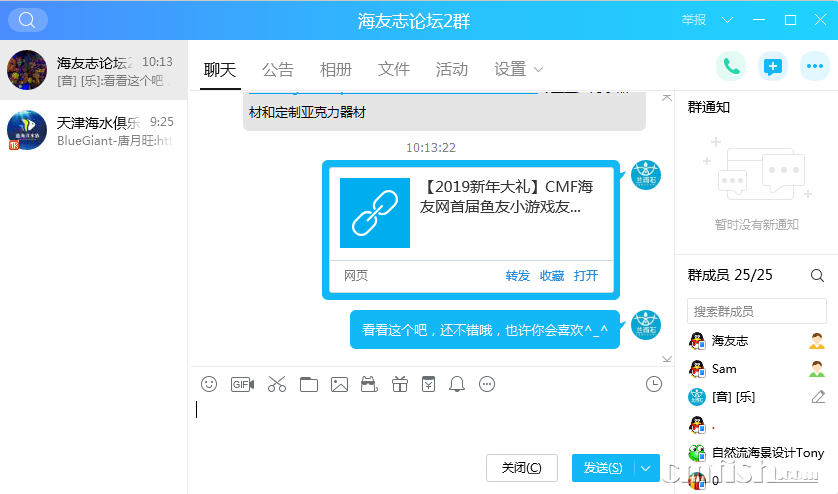Screen dimensions: 838x494
Task: Switch to the 公告 tab
Action: point(278,70)
